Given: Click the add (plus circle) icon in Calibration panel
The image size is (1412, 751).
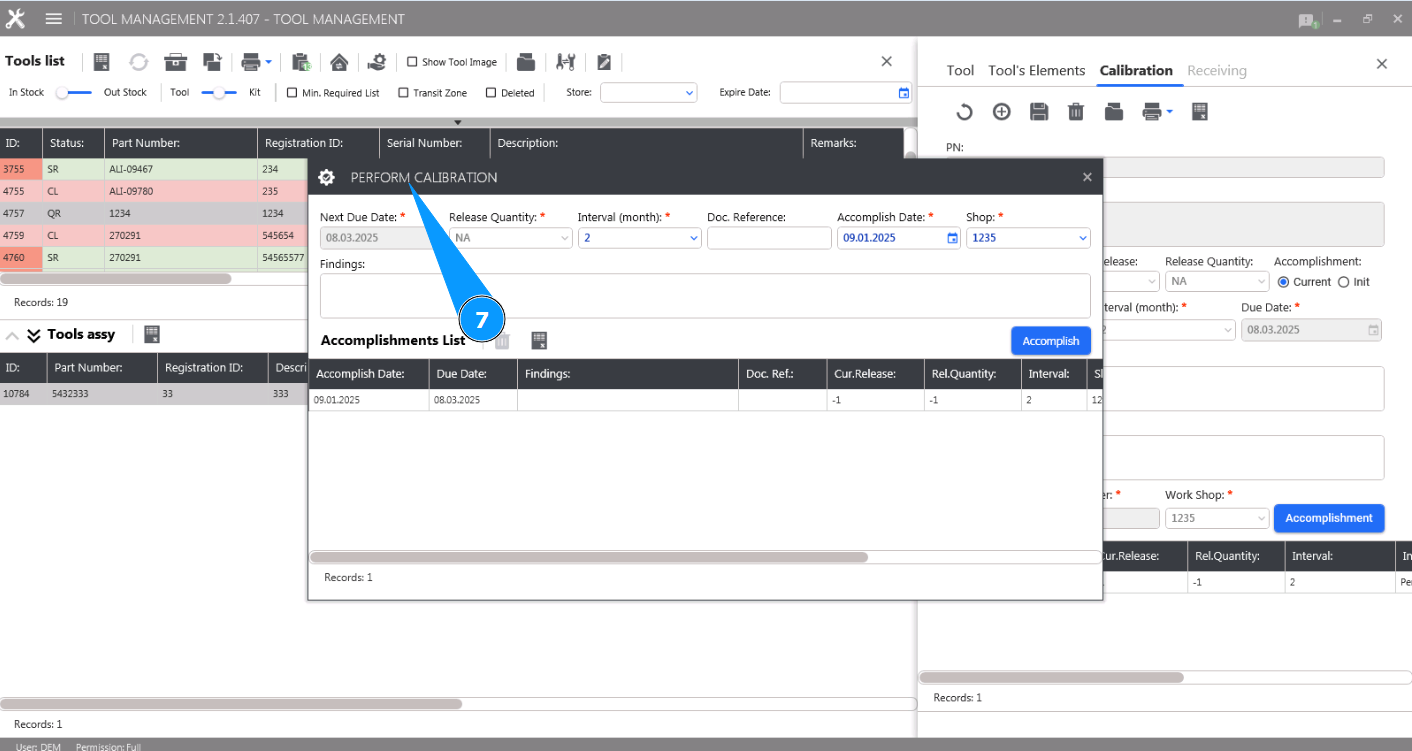Looking at the screenshot, I should tap(1001, 112).
